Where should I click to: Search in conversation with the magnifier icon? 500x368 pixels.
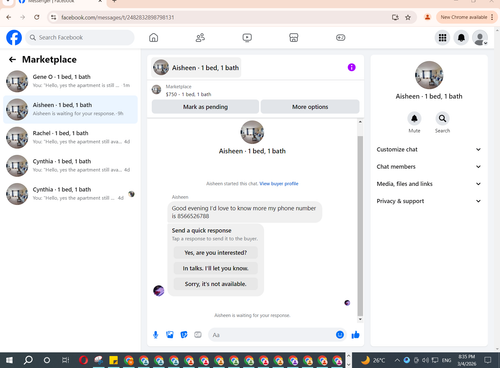[442, 118]
